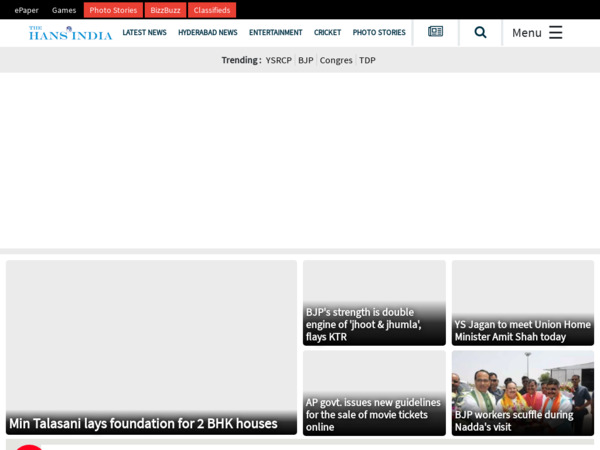This screenshot has width=600, height=450.
Task: Open the Games link
Action: pyautogui.click(x=64, y=10)
